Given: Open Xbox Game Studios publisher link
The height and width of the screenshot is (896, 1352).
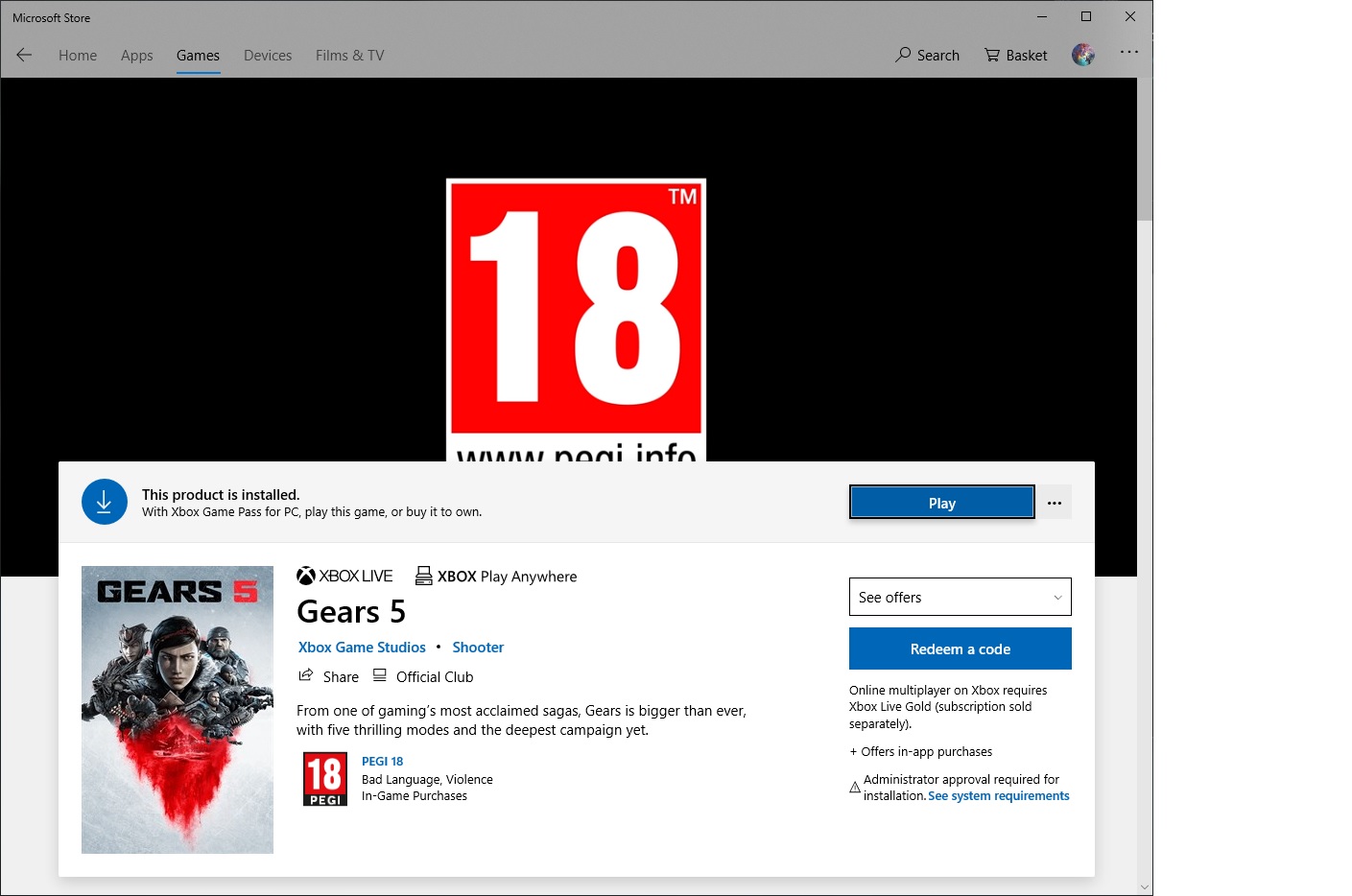Looking at the screenshot, I should [362, 648].
